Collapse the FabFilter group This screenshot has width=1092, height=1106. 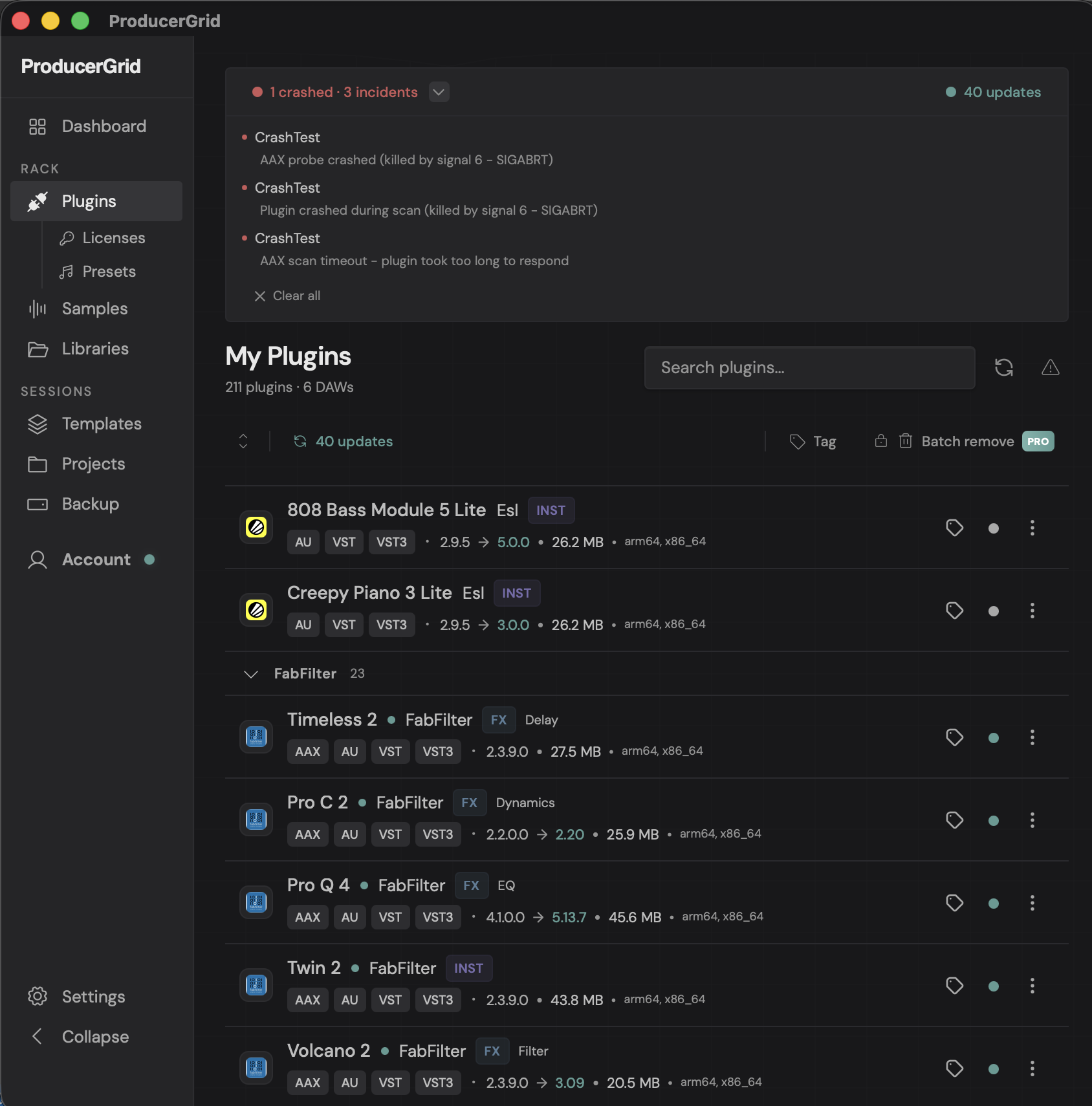[x=251, y=674]
